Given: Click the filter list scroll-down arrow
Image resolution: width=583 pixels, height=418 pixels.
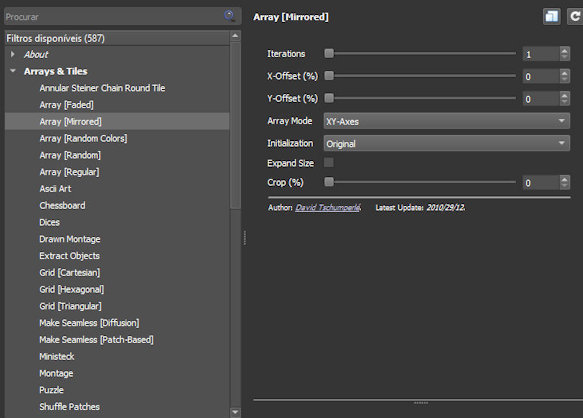Looking at the screenshot, I should point(235,412).
